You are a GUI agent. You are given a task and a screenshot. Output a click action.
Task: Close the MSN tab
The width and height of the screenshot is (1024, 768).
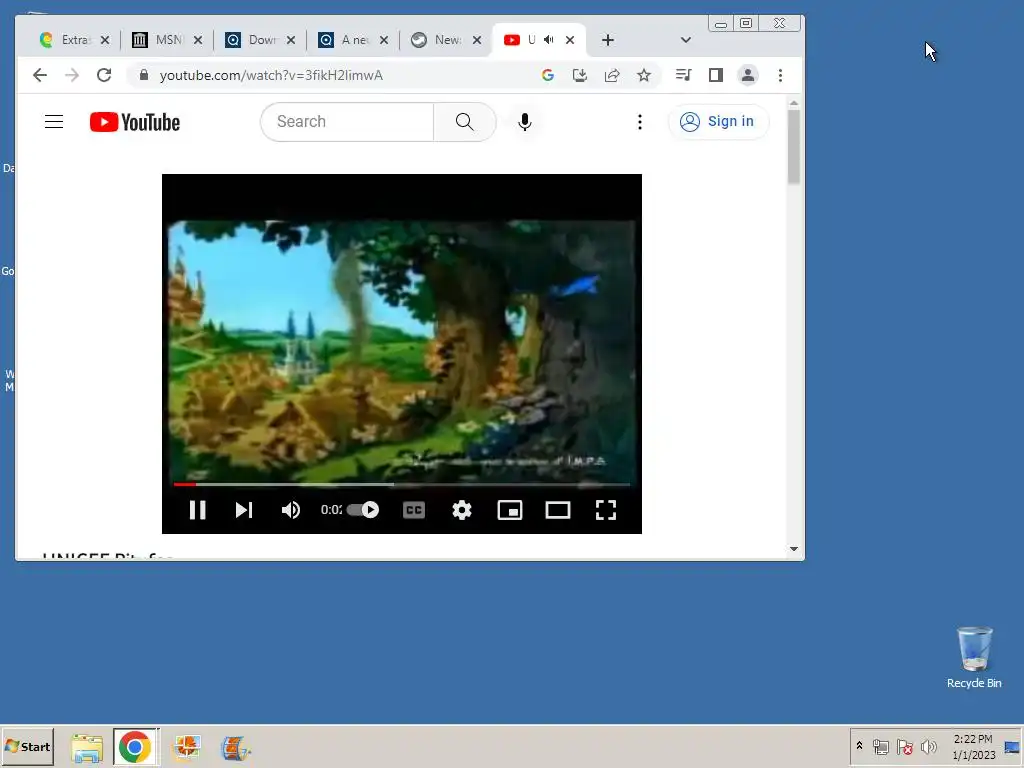[198, 40]
